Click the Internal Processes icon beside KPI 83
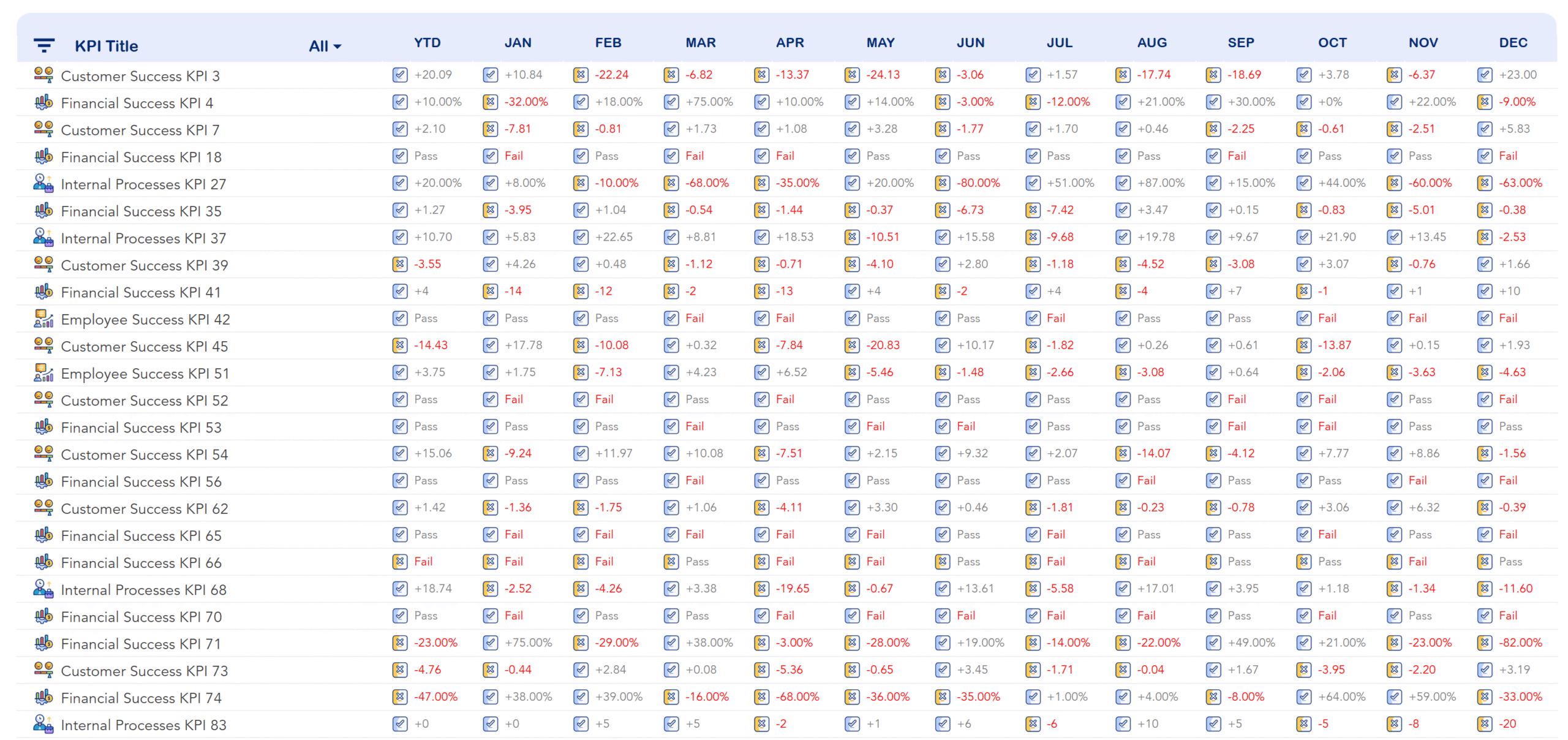Viewport: 1568px width, 740px height. [42, 724]
